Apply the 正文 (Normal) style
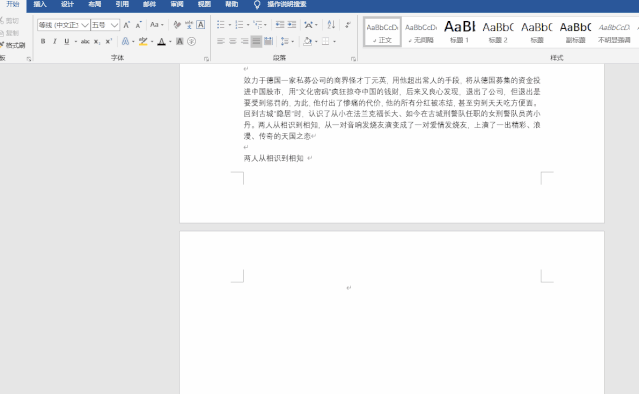This screenshot has width=639, height=394. click(x=382, y=32)
